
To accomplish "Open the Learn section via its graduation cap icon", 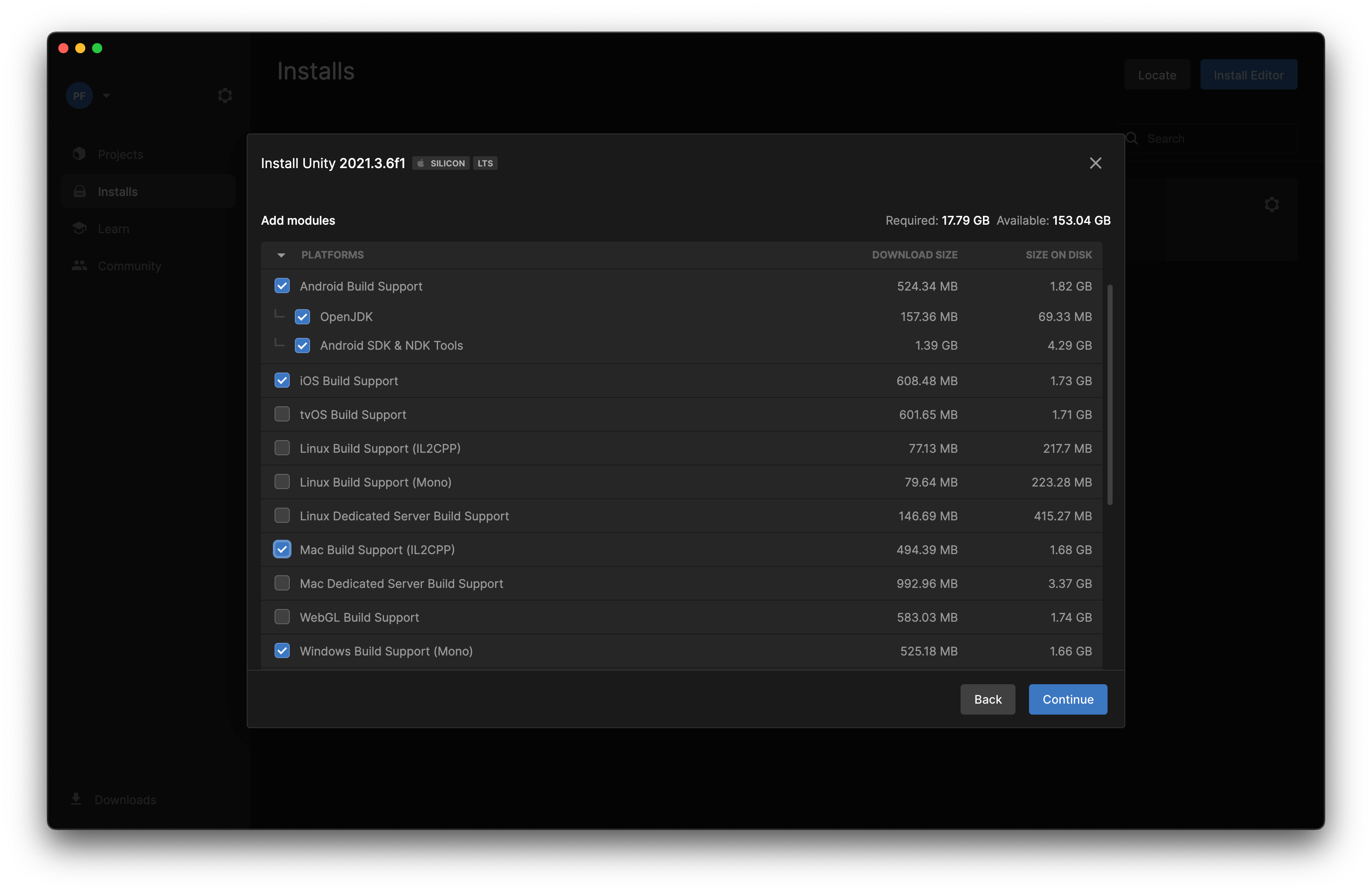I will (x=79, y=228).
